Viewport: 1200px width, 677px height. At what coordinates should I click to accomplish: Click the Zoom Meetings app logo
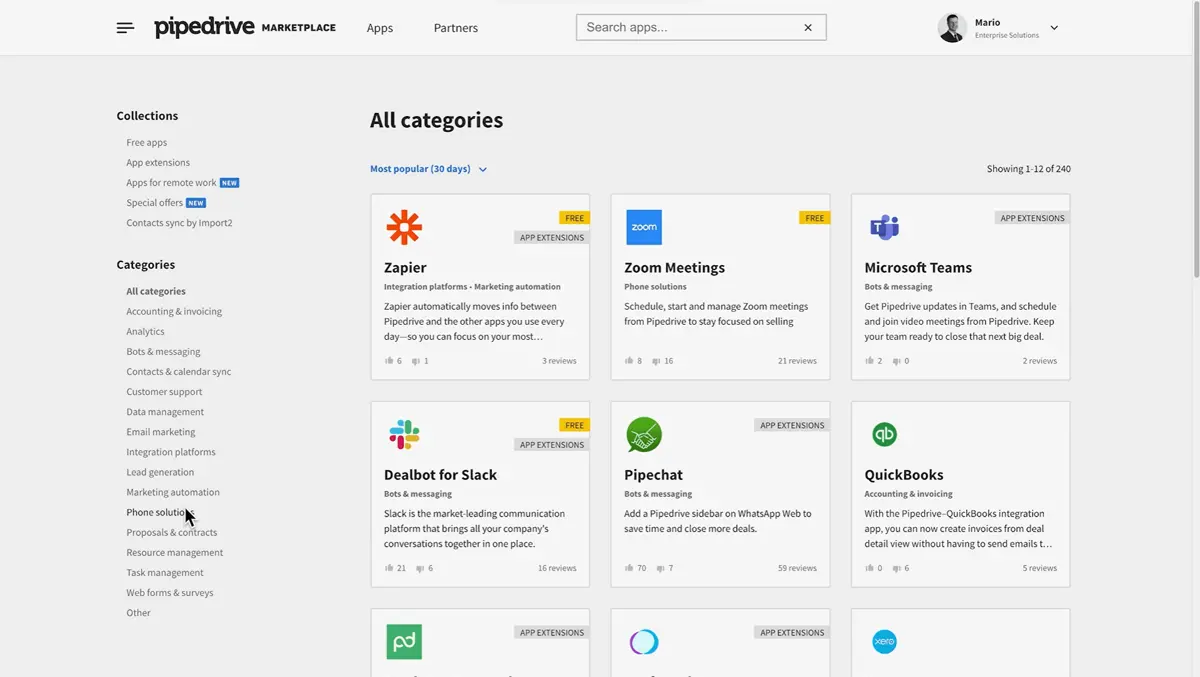[x=644, y=227]
